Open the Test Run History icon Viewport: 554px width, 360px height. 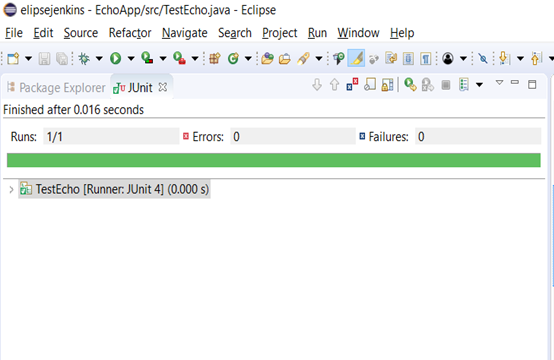[x=464, y=85]
